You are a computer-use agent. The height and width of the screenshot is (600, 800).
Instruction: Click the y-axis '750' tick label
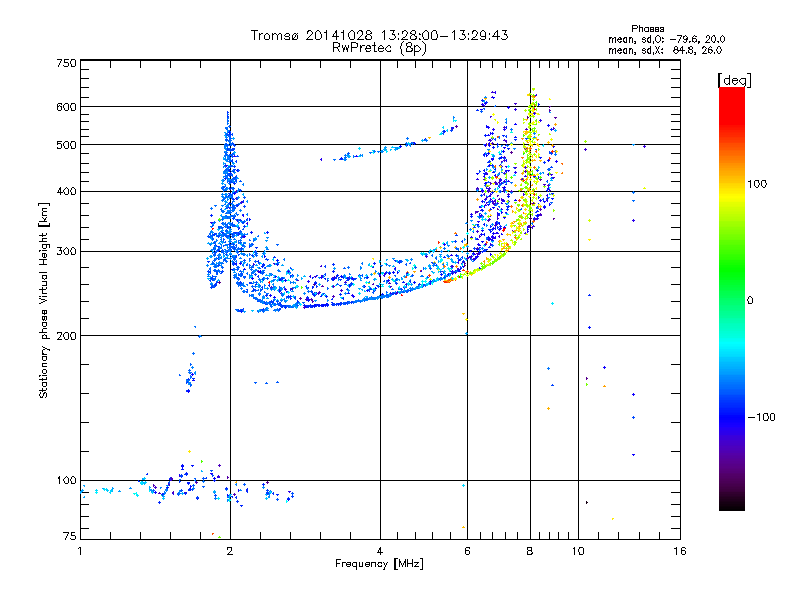[x=66, y=63]
